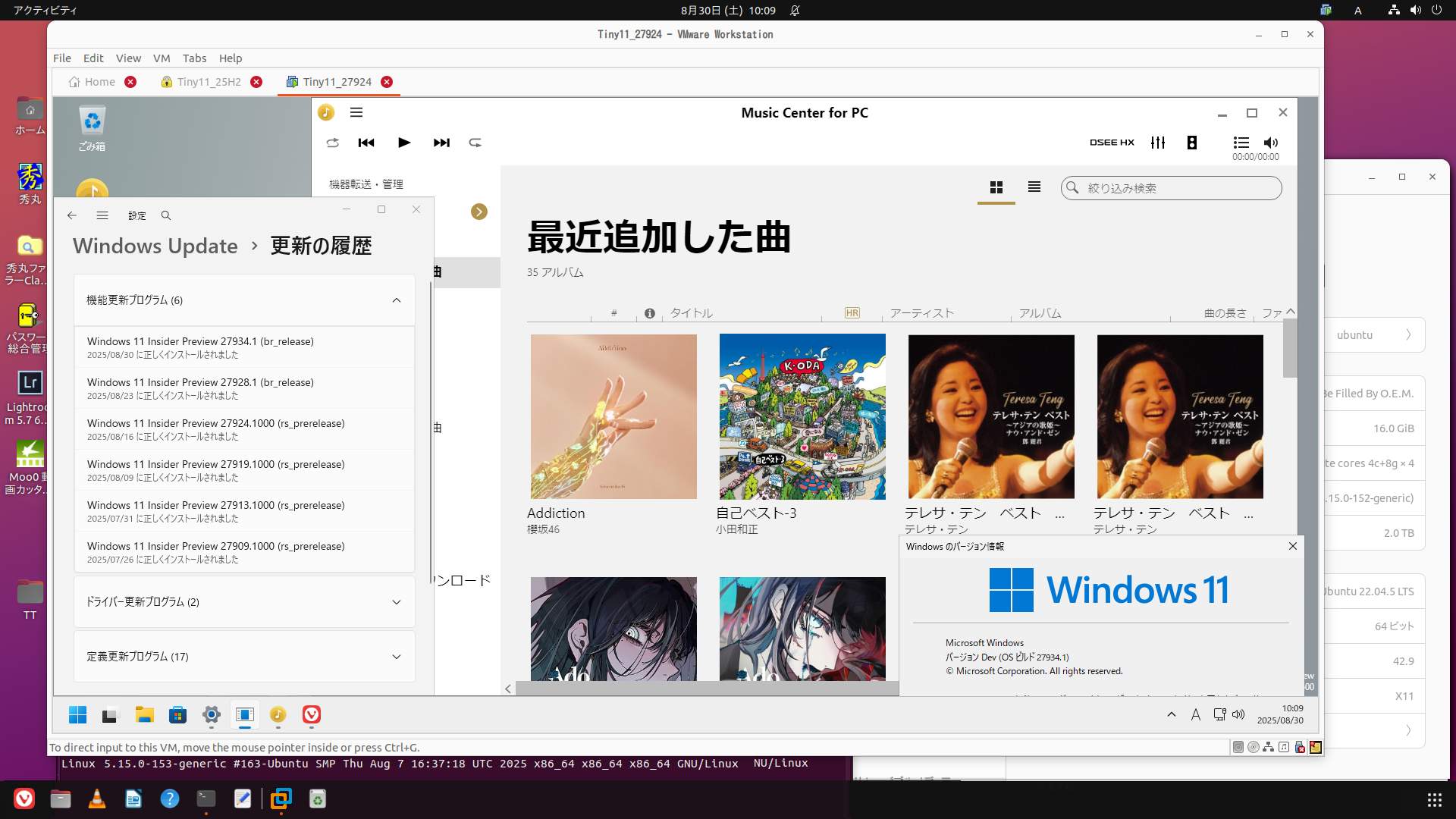This screenshot has width=1456, height=819.
Task: Click the info icon in column header
Action: (x=650, y=313)
